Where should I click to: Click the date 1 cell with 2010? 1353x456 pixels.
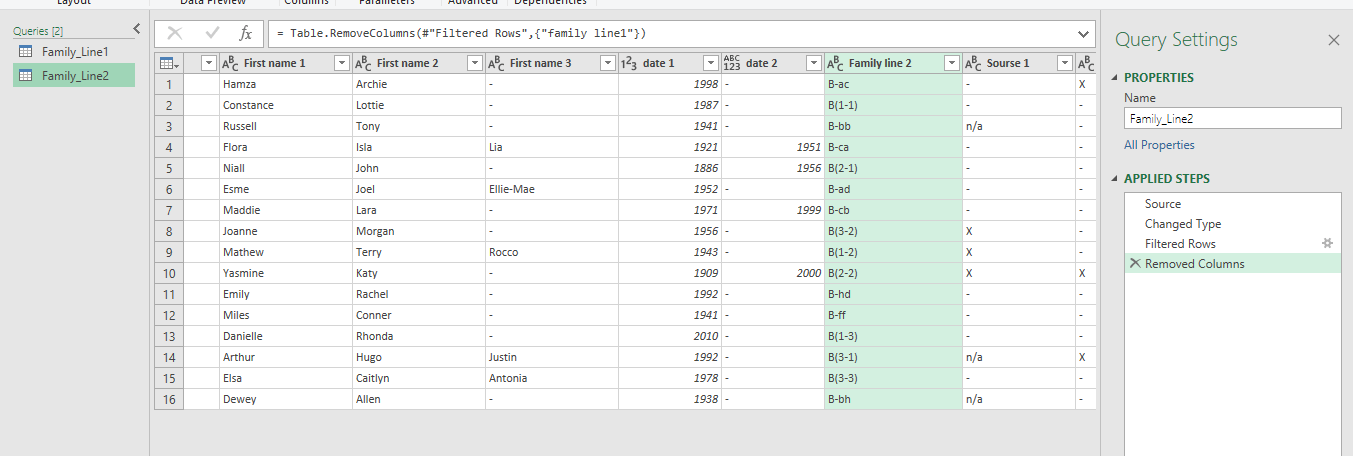point(670,336)
